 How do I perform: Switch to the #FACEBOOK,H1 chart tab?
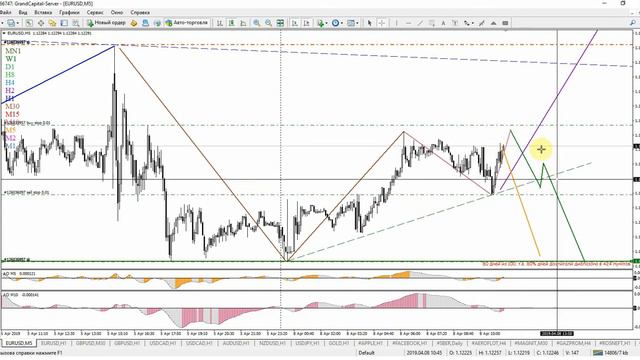pyautogui.click(x=409, y=343)
